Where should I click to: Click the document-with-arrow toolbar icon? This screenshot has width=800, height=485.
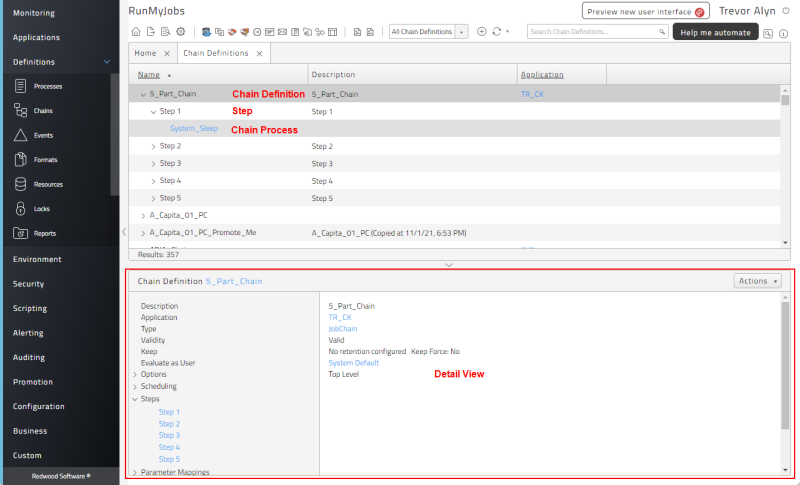coord(151,32)
